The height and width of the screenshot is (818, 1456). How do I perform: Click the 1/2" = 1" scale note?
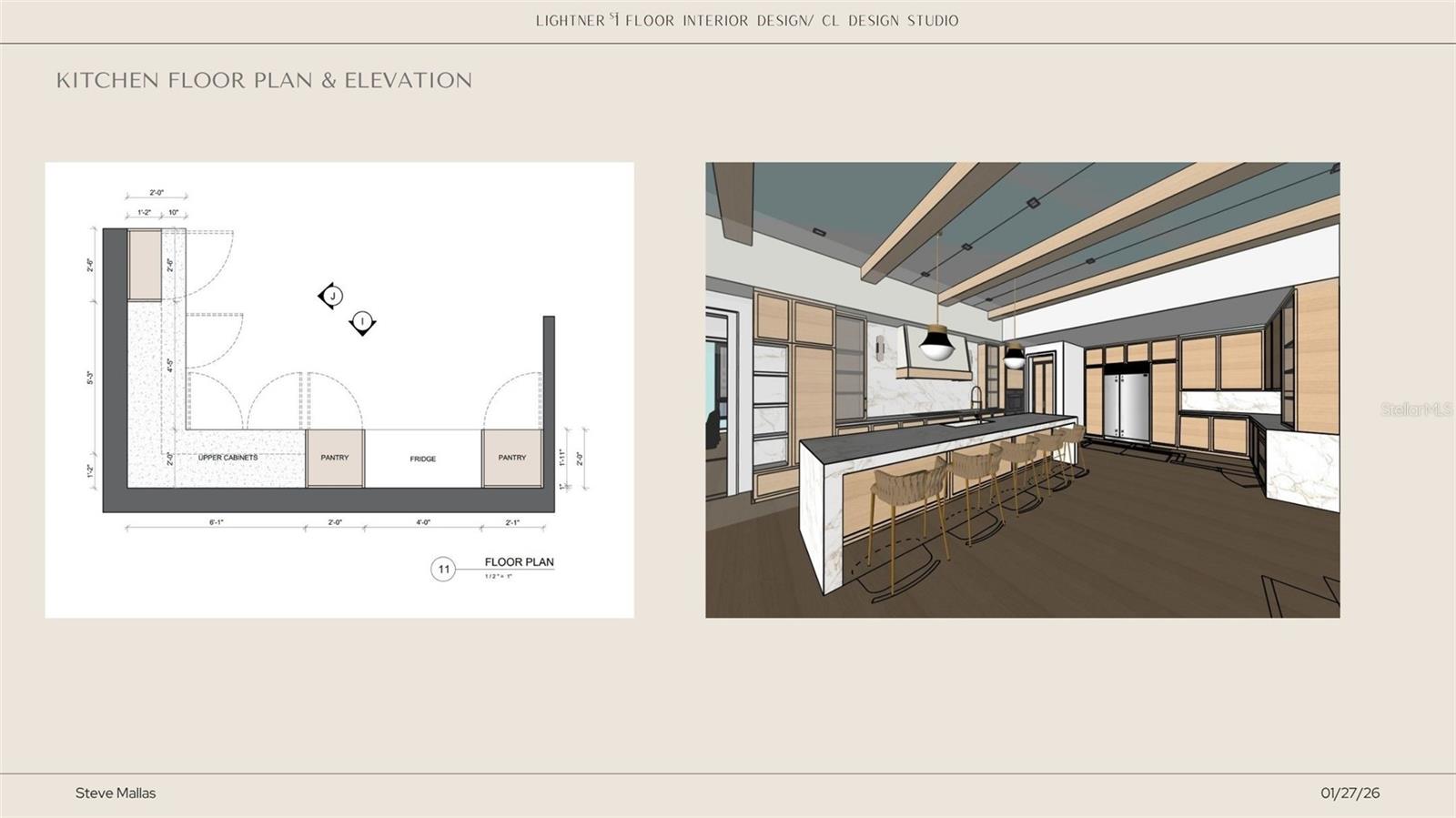[x=498, y=577]
